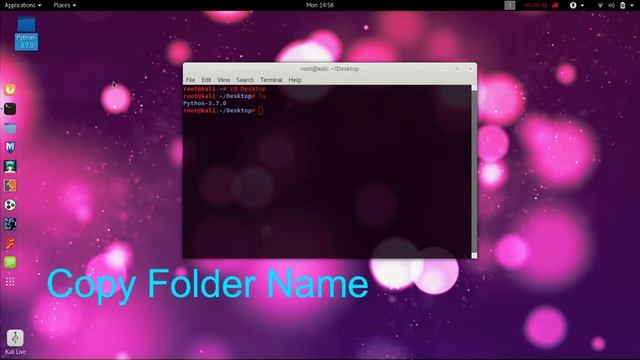
Task: Open the red F Faraday dock icon
Action: click(x=10, y=243)
